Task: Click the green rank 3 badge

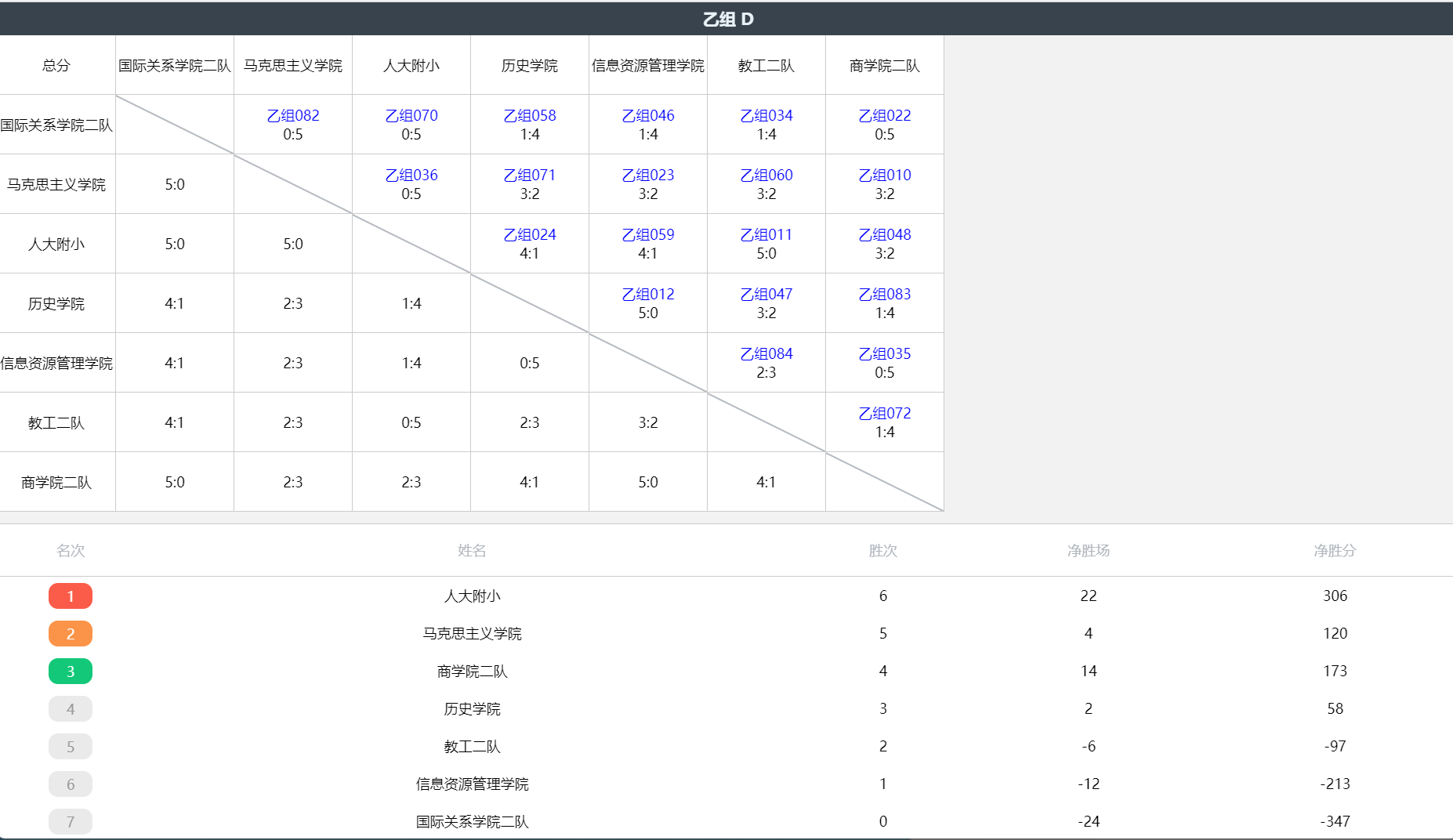Action: (71, 672)
